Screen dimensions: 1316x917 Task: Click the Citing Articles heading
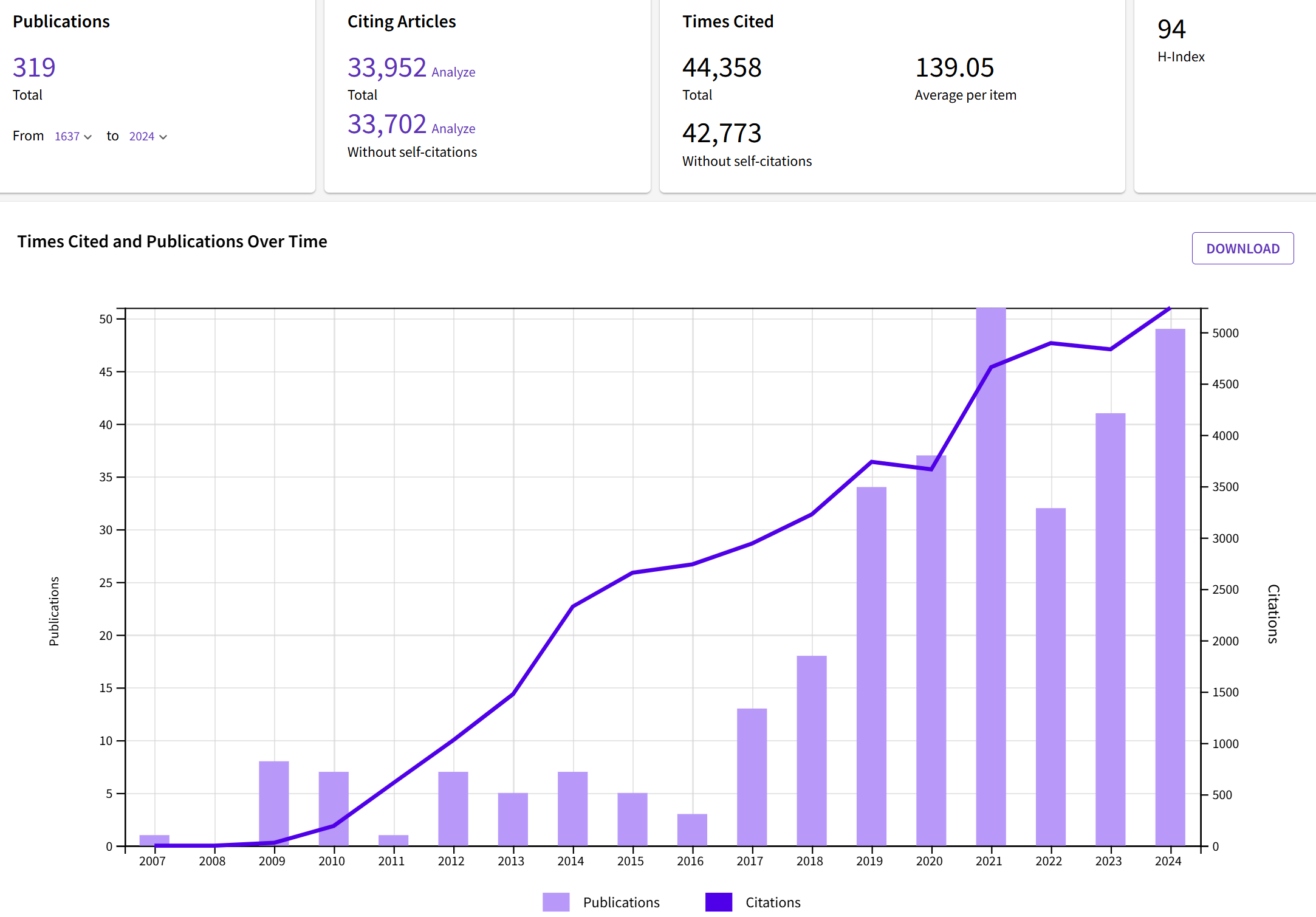(x=402, y=22)
